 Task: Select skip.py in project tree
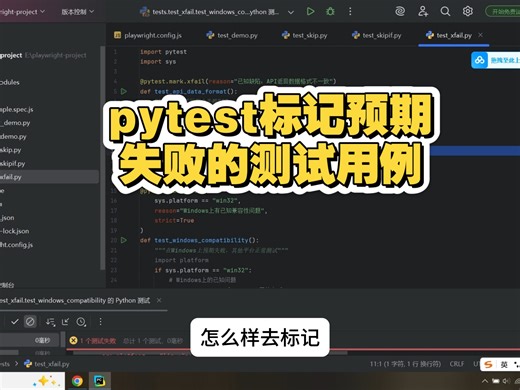point(11,150)
